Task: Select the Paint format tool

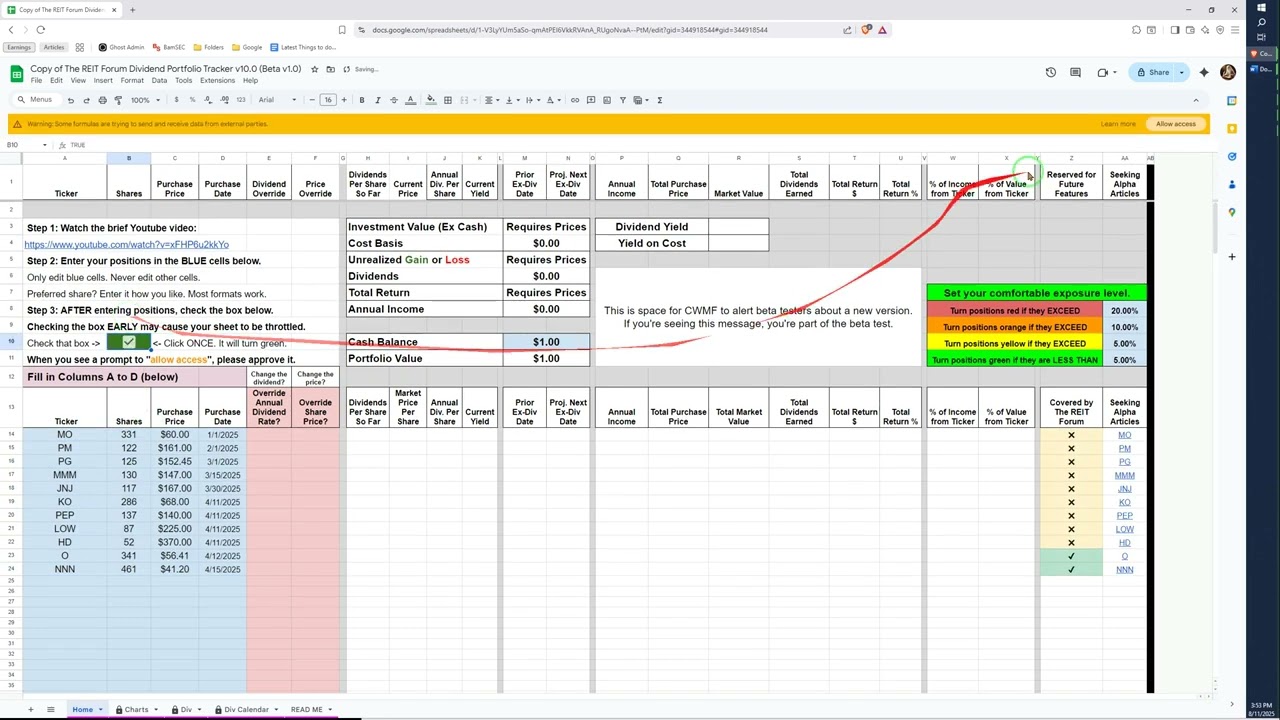Action: pos(118,100)
